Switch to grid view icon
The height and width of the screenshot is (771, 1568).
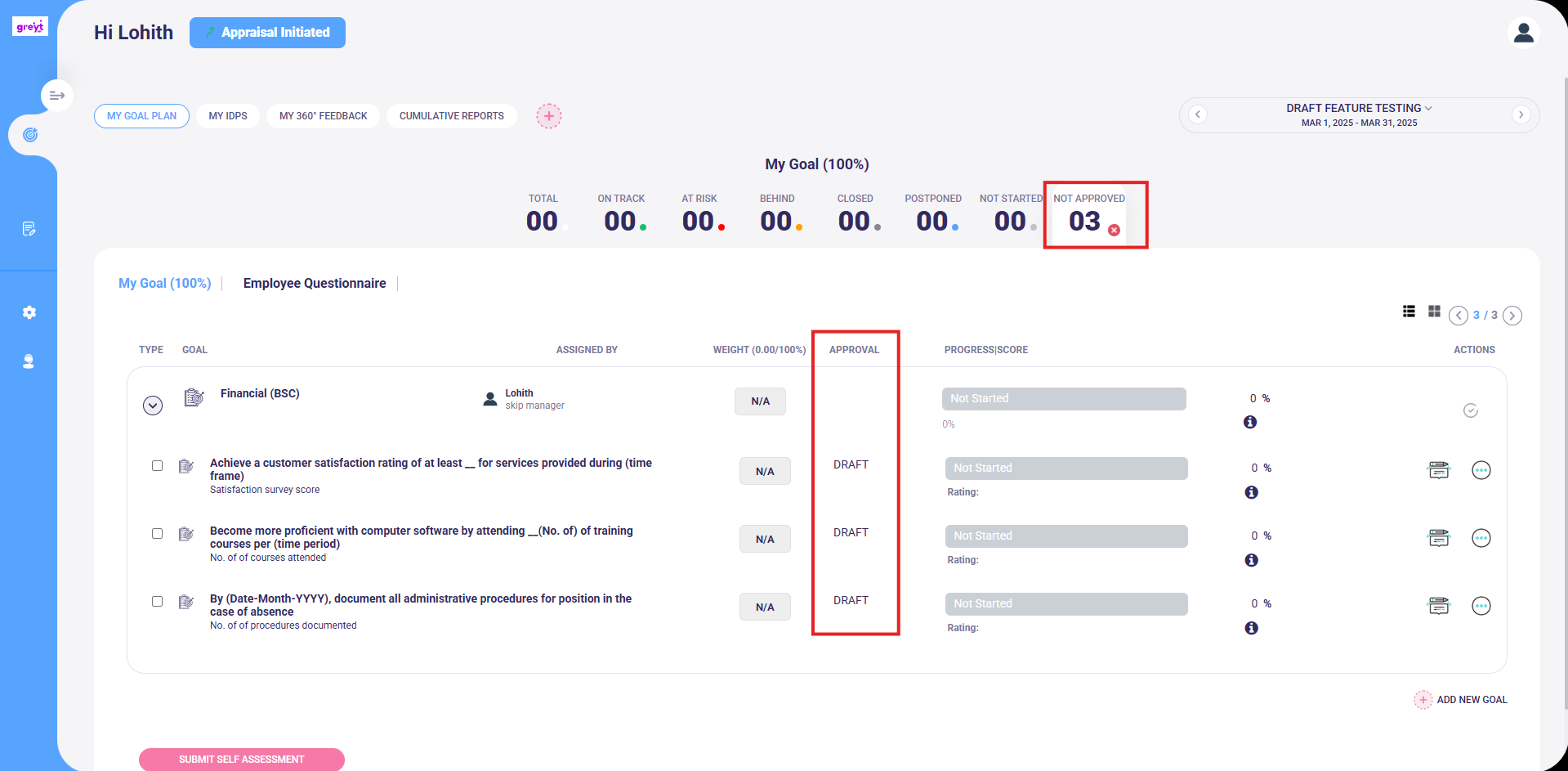click(1434, 312)
